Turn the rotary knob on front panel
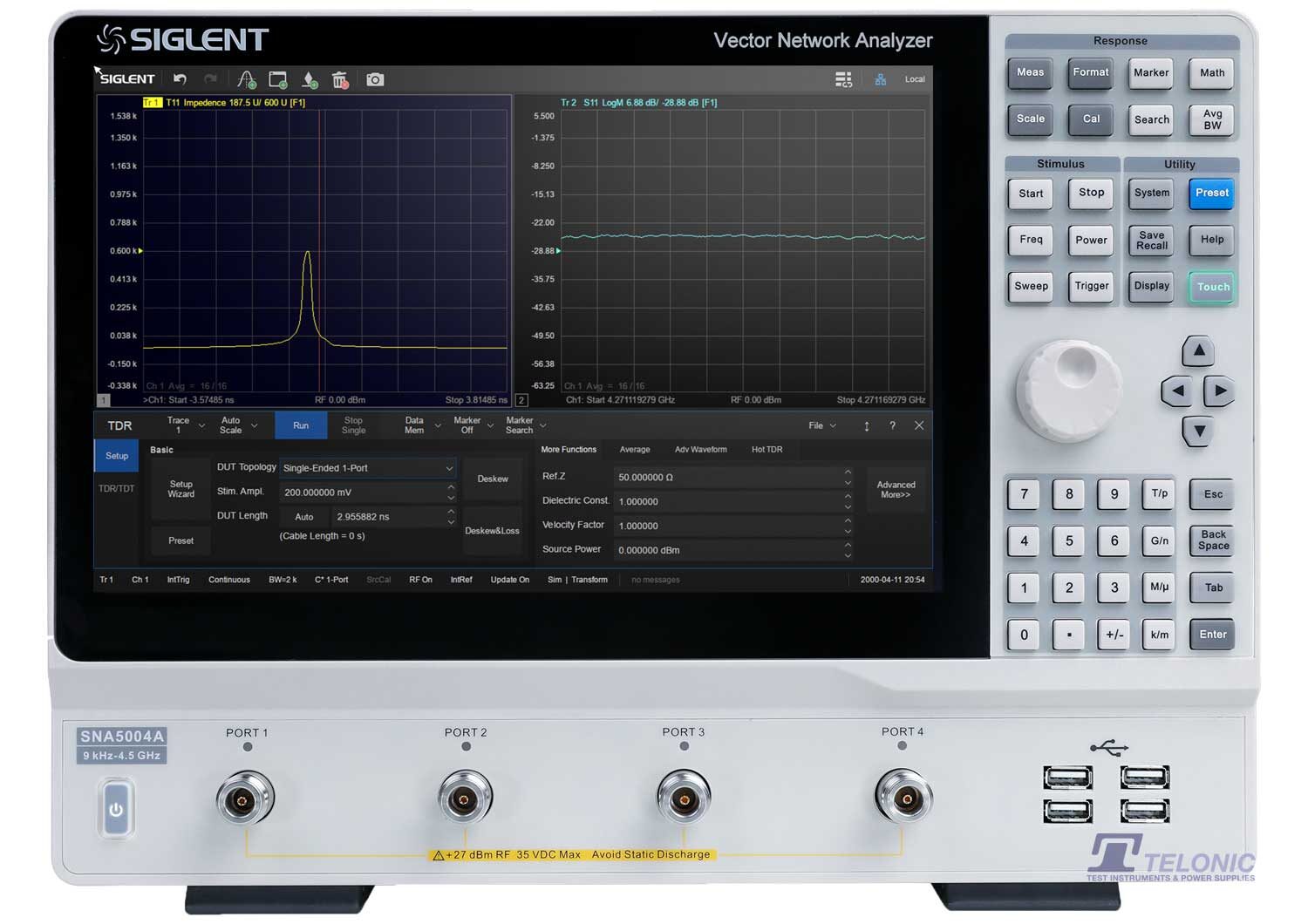1308x924 pixels. pyautogui.click(x=1069, y=390)
